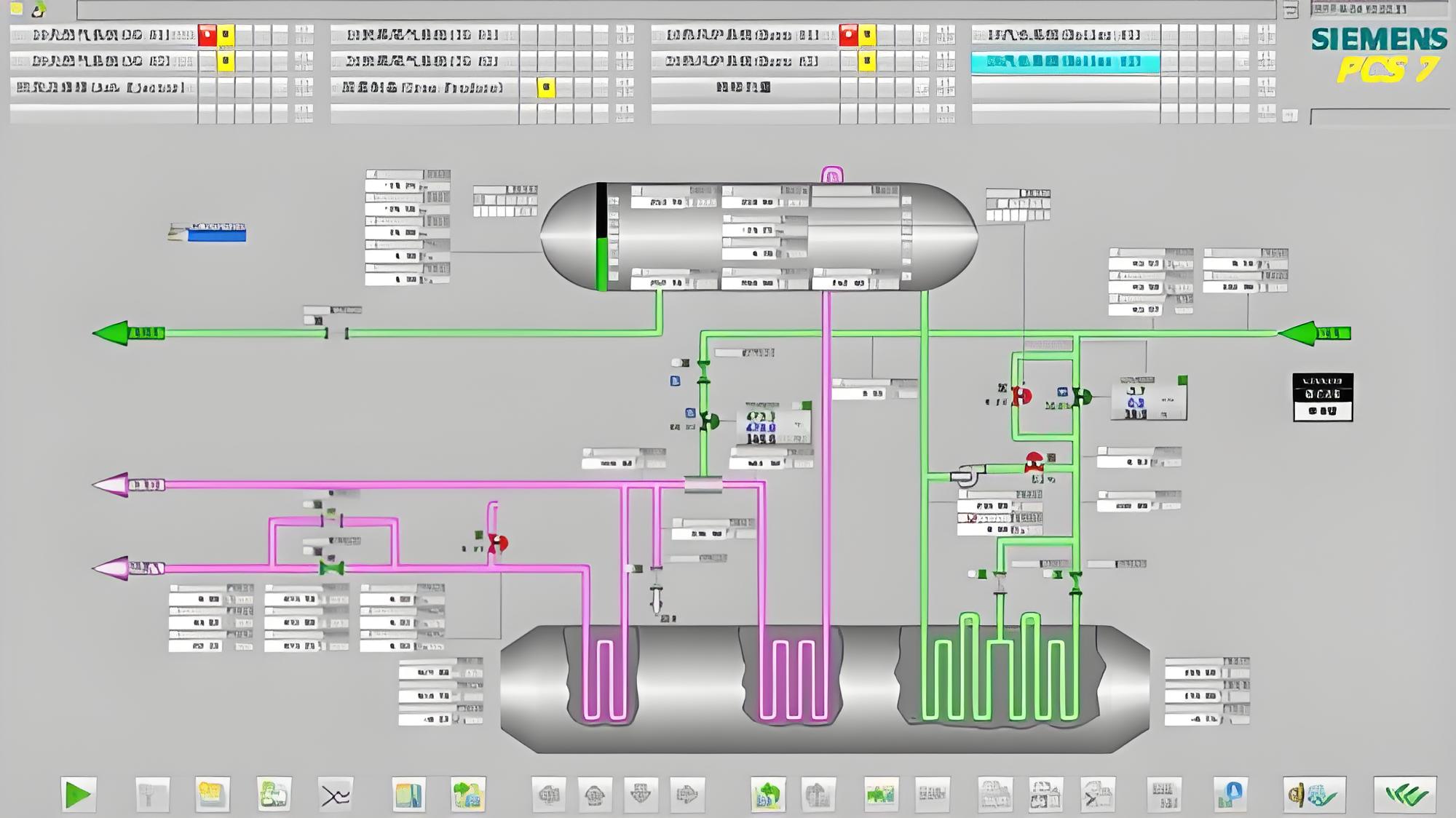Click red alarm indicator in first overview row
This screenshot has height=818, width=1456.
(x=207, y=35)
